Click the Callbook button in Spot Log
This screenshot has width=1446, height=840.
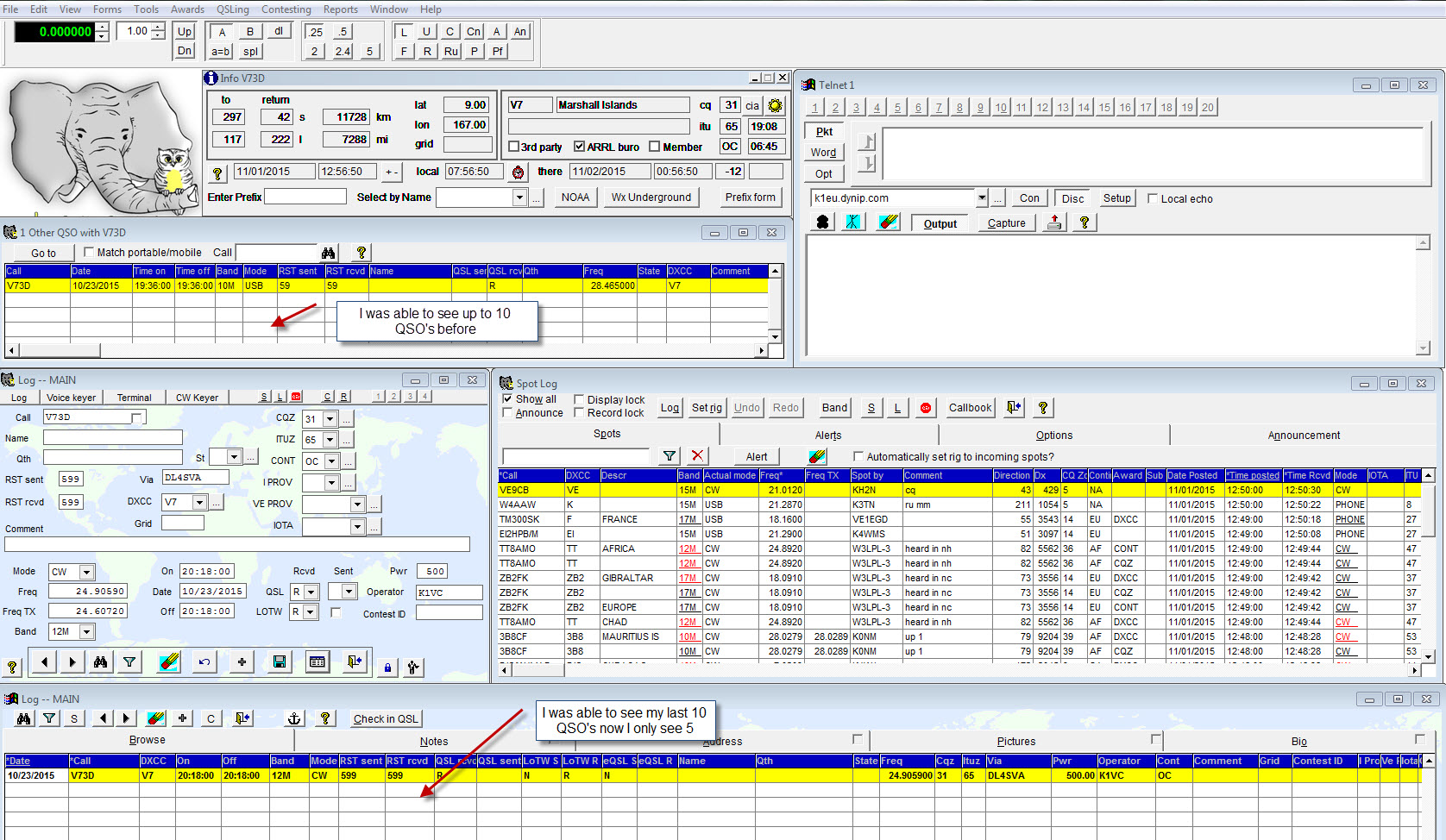coord(971,408)
